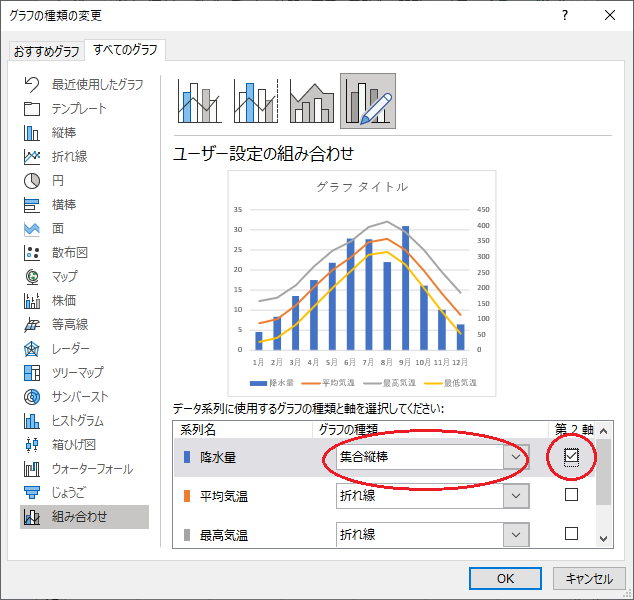The image size is (634, 600).
Task: Open the レーダー radar chart category
Action: pyautogui.click(x=70, y=349)
